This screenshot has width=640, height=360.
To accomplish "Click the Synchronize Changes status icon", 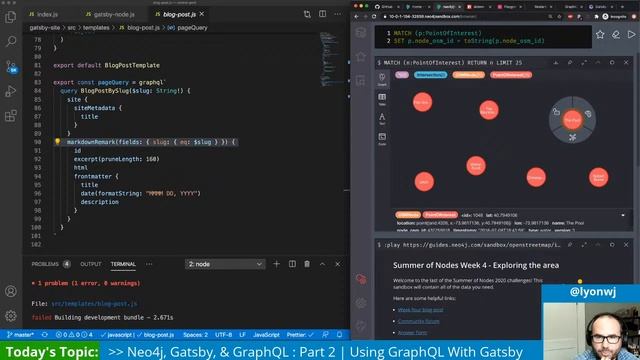I will coord(45,335).
